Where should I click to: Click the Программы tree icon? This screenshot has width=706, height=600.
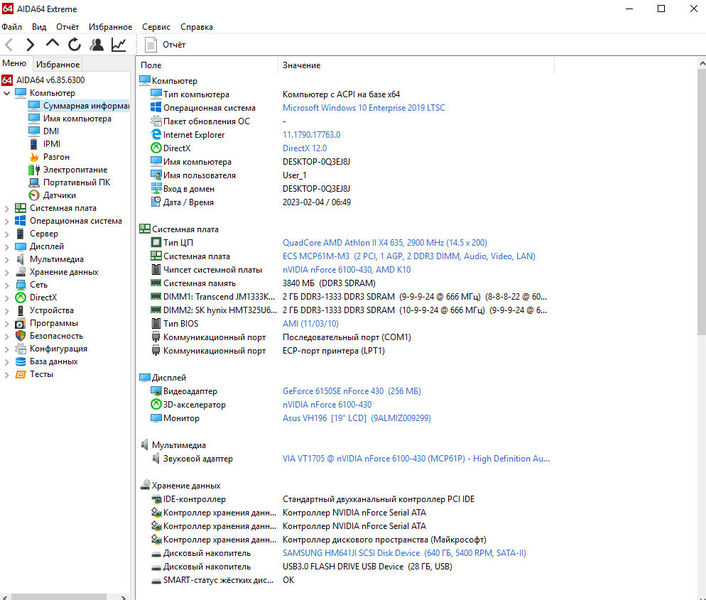(x=20, y=323)
